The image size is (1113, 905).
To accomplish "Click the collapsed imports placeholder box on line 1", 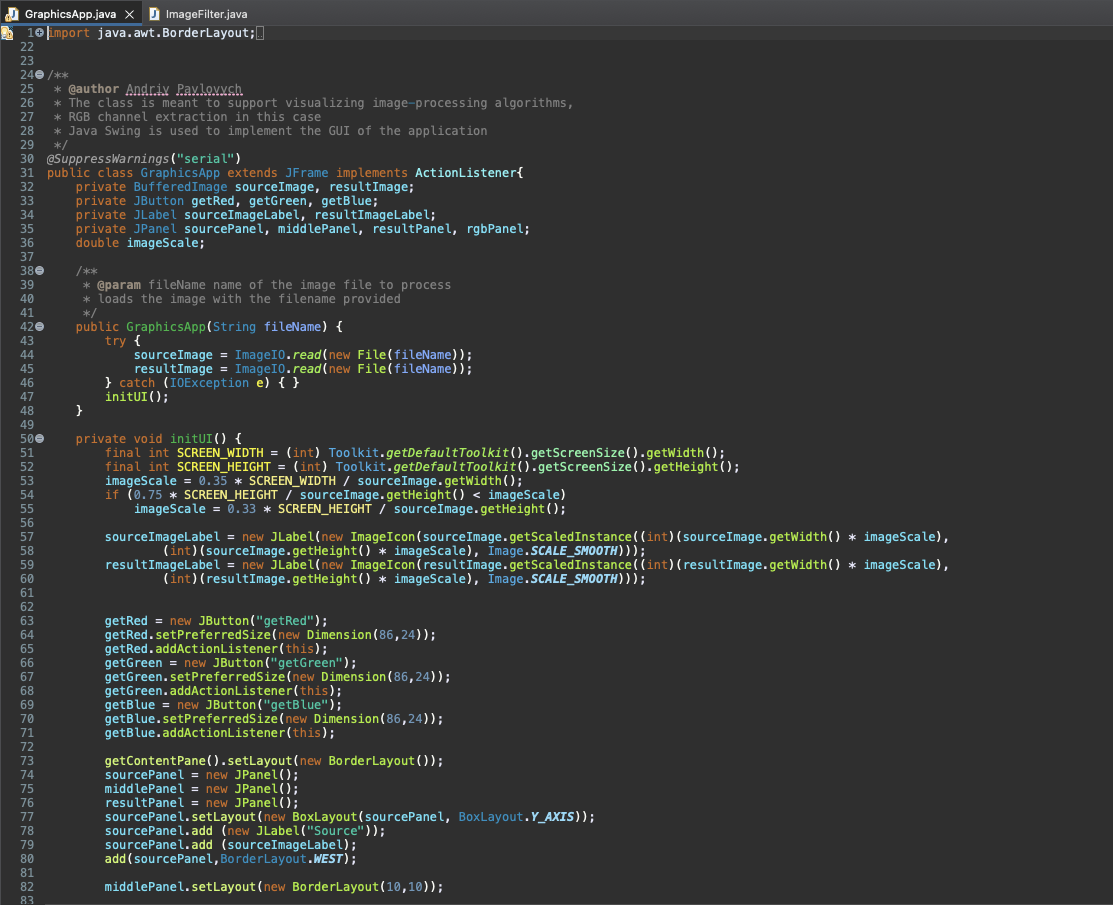I will click(260, 33).
